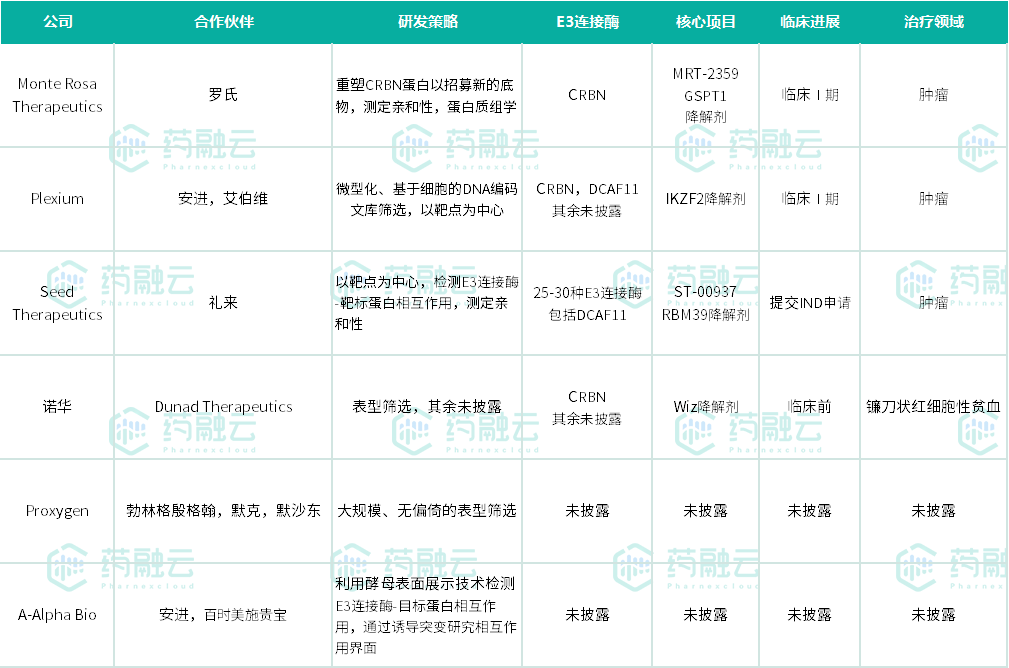This screenshot has height=668, width=1009.
Task: Click the 核心项目 column header
Action: tap(705, 22)
